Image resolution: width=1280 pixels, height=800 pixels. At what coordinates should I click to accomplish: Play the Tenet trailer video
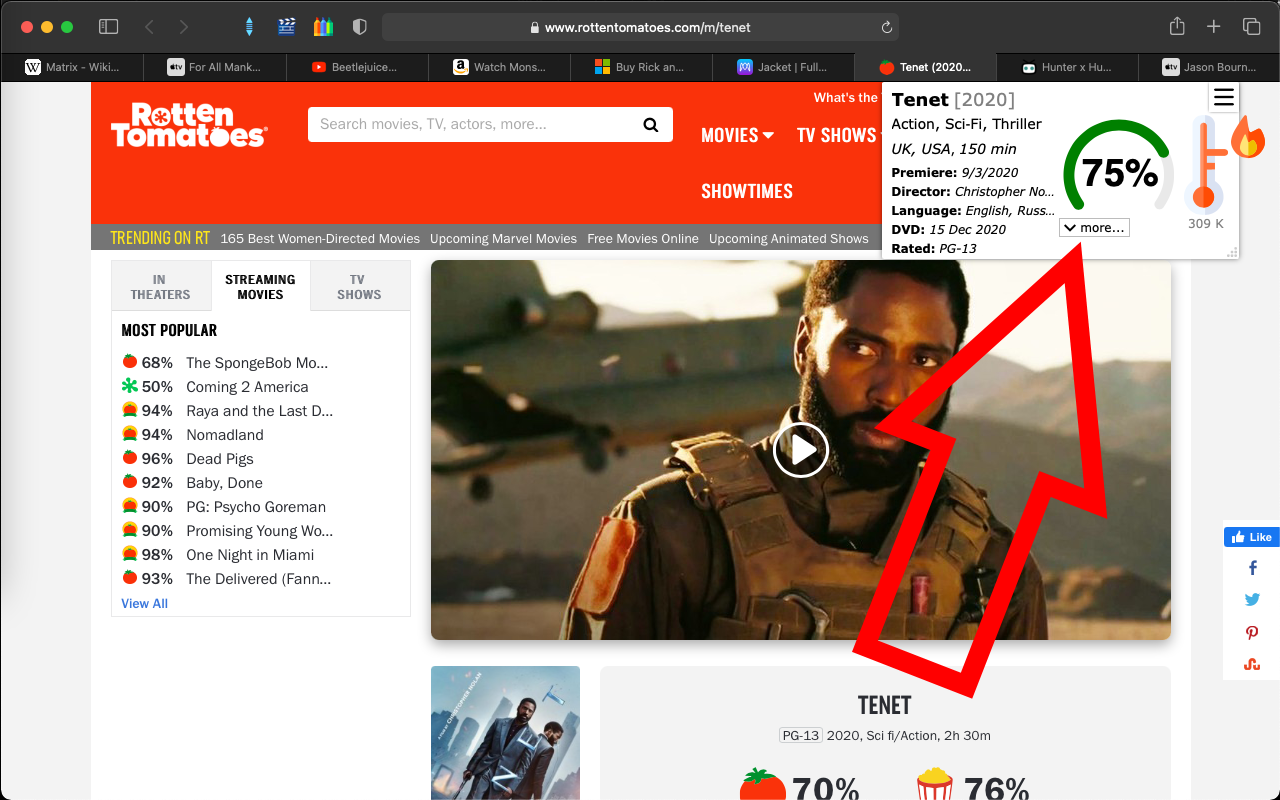tap(801, 450)
